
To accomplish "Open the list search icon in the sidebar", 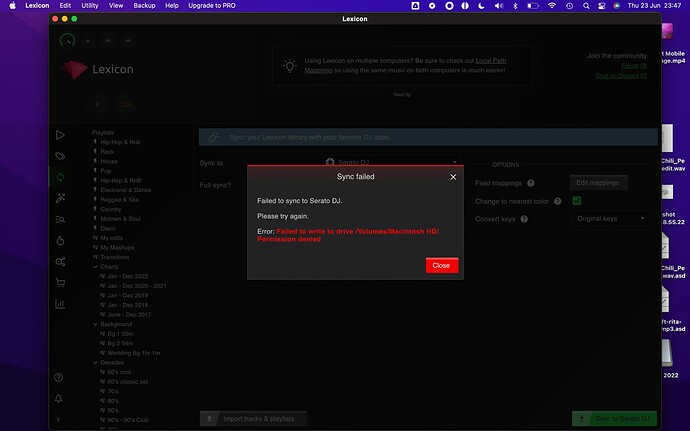I will point(60,219).
